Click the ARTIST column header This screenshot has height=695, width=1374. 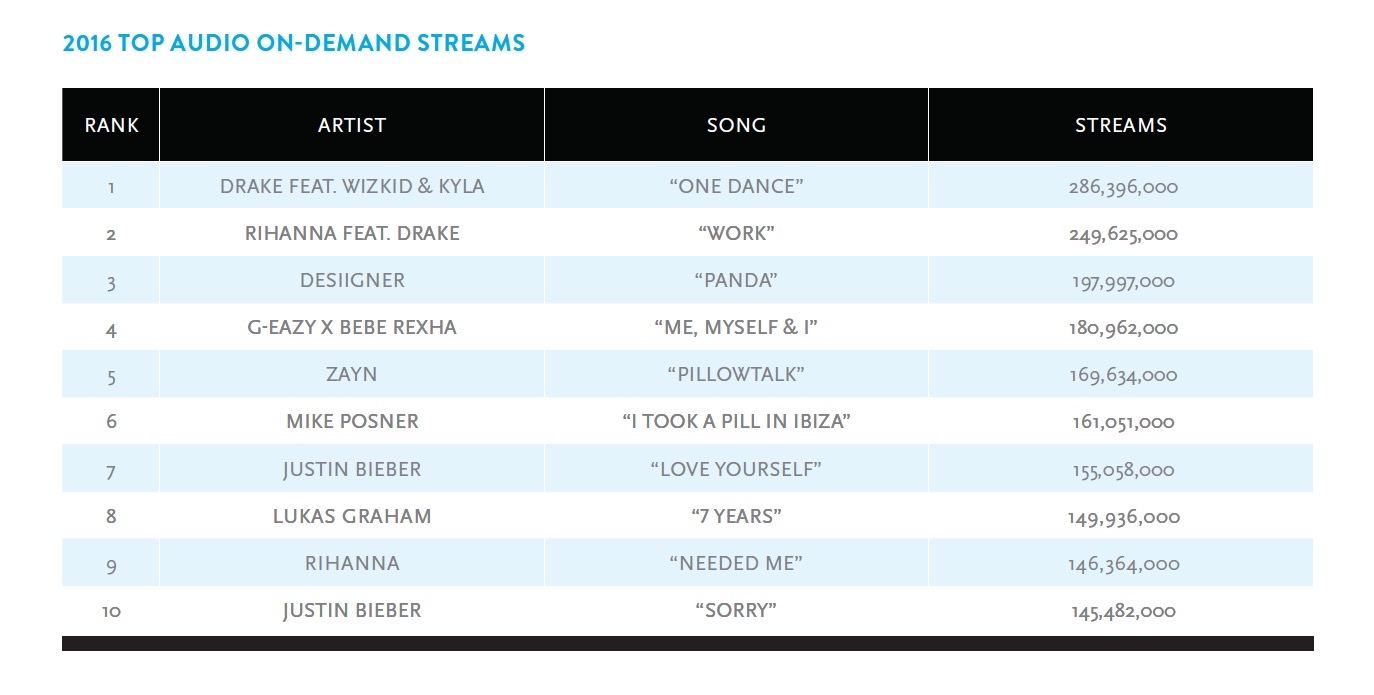coord(352,125)
